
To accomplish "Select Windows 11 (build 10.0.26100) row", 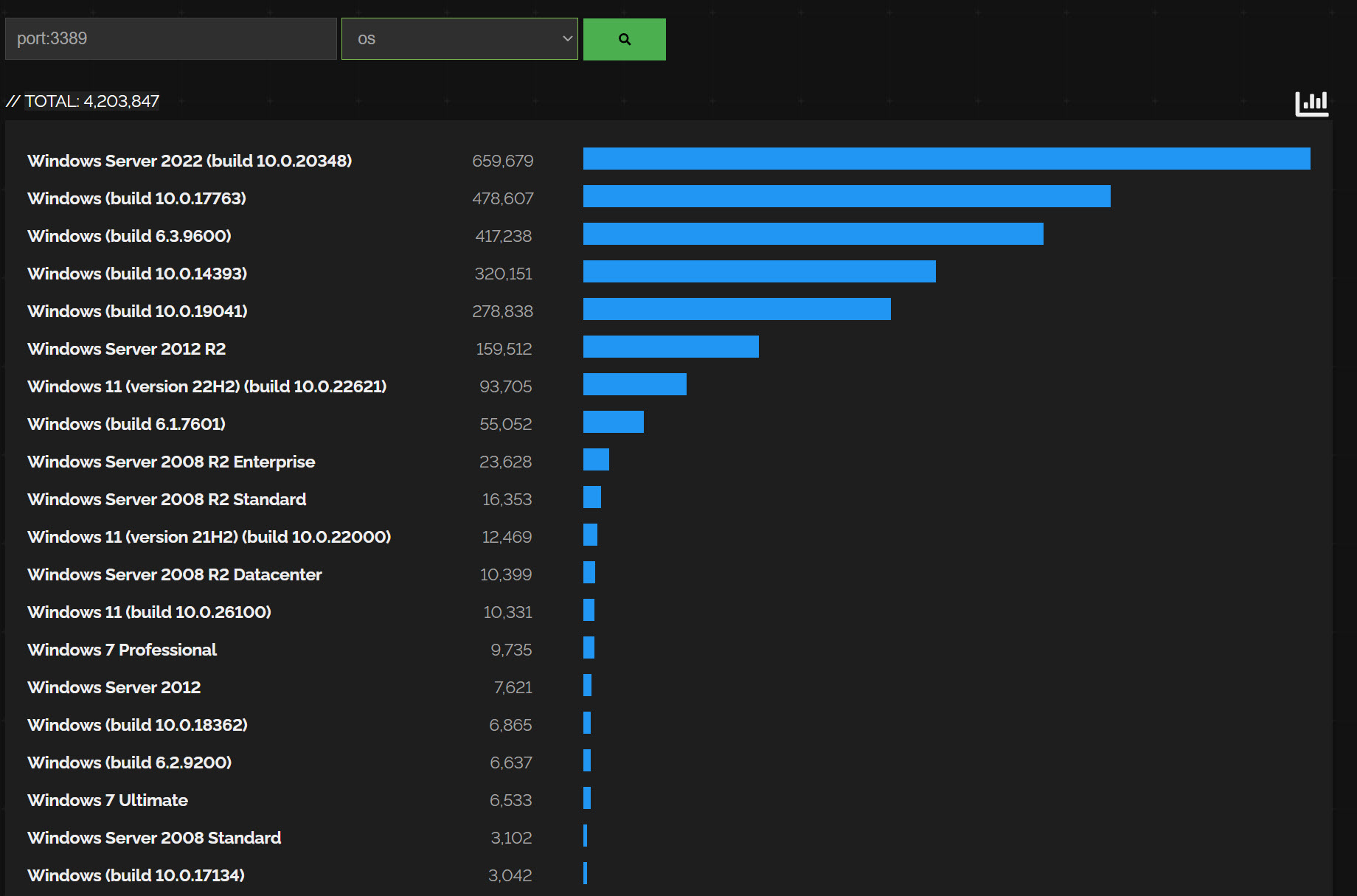I will pyautogui.click(x=149, y=612).
